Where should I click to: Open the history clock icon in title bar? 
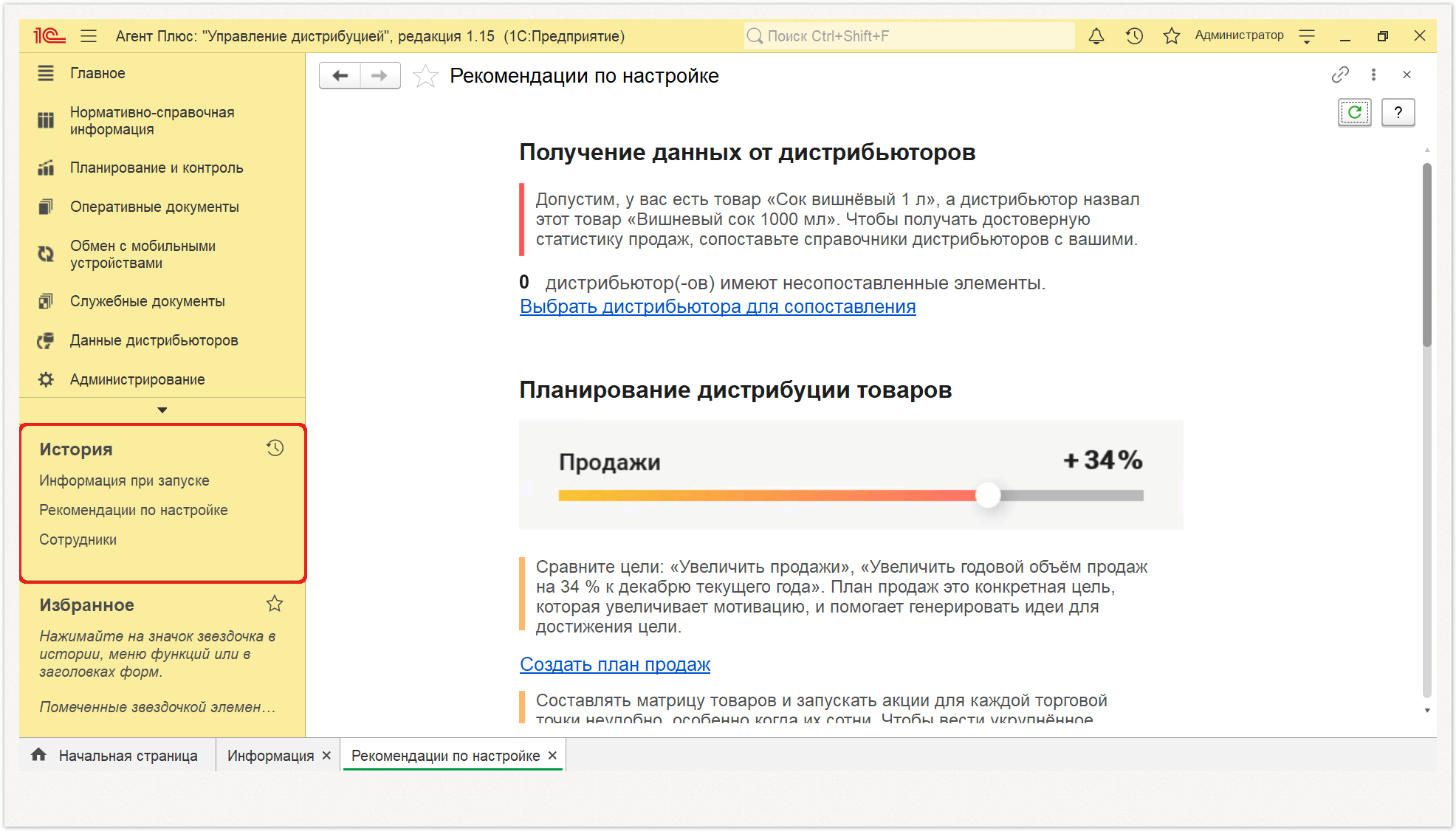coord(1134,35)
